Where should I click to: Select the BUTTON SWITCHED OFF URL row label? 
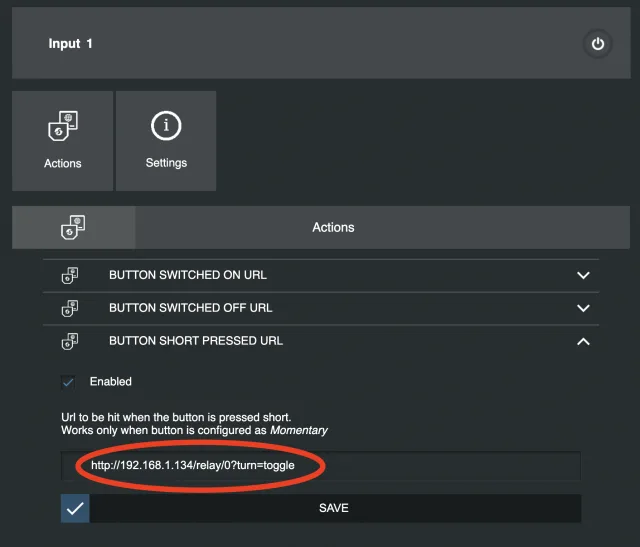coord(191,308)
